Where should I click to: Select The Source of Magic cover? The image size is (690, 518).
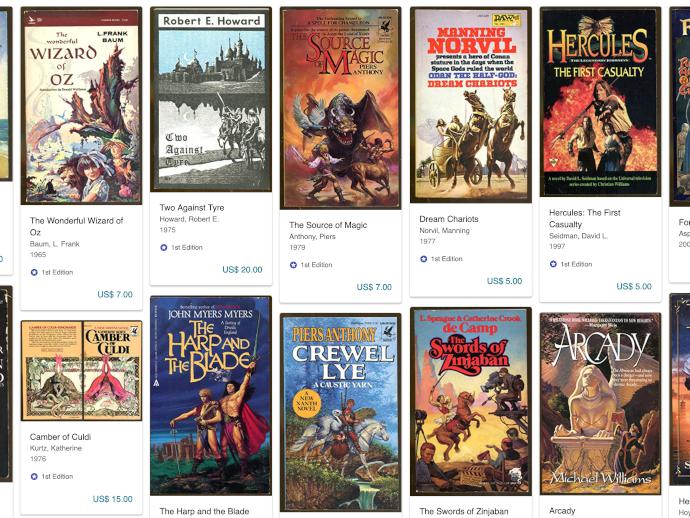pyautogui.click(x=341, y=108)
